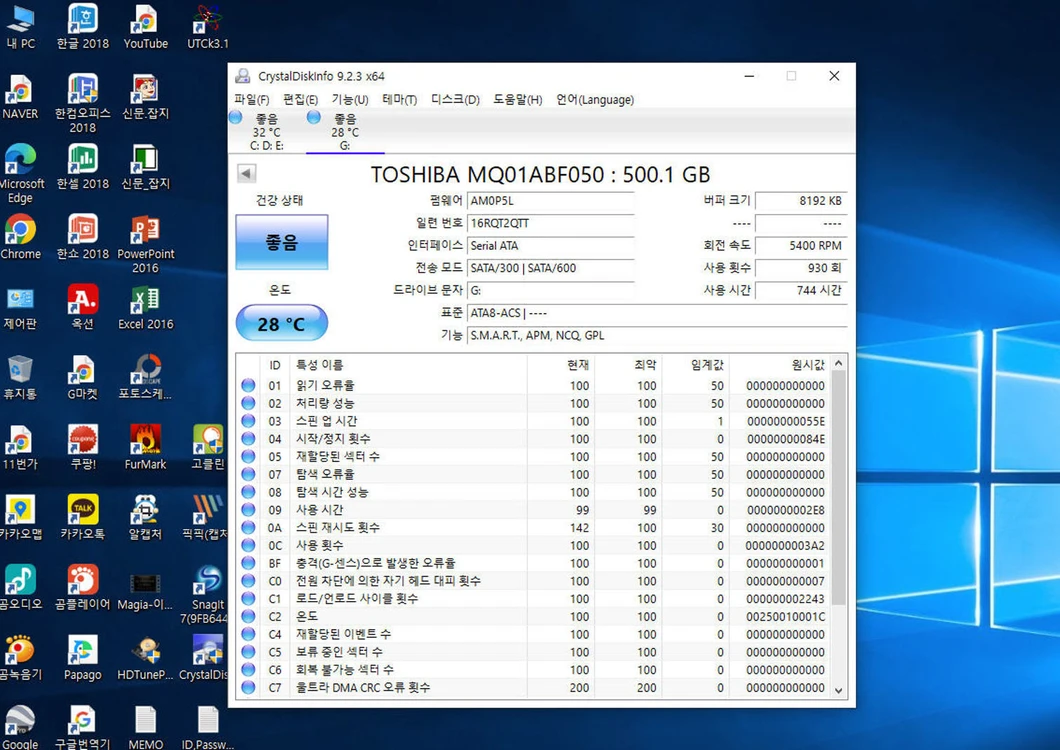
Task: Open the 테마(T) menu
Action: (400, 99)
